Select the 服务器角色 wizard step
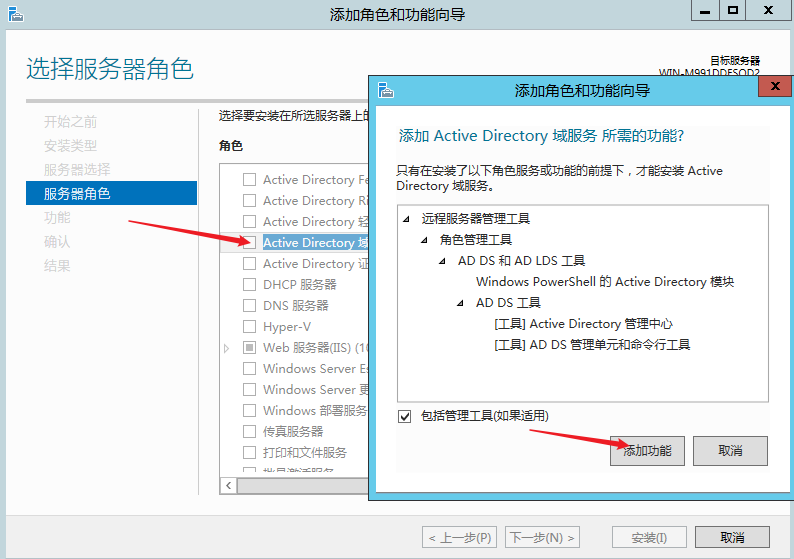This screenshot has height=559, width=794. coord(111,193)
